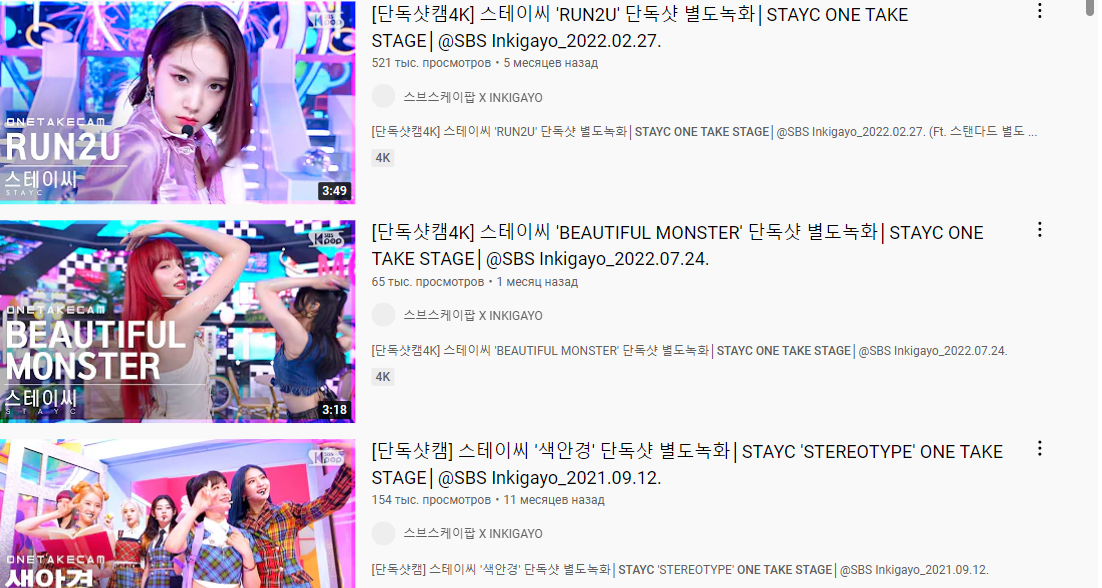
Task: Click the 4K badge on the RUN2U result
Action: (383, 158)
